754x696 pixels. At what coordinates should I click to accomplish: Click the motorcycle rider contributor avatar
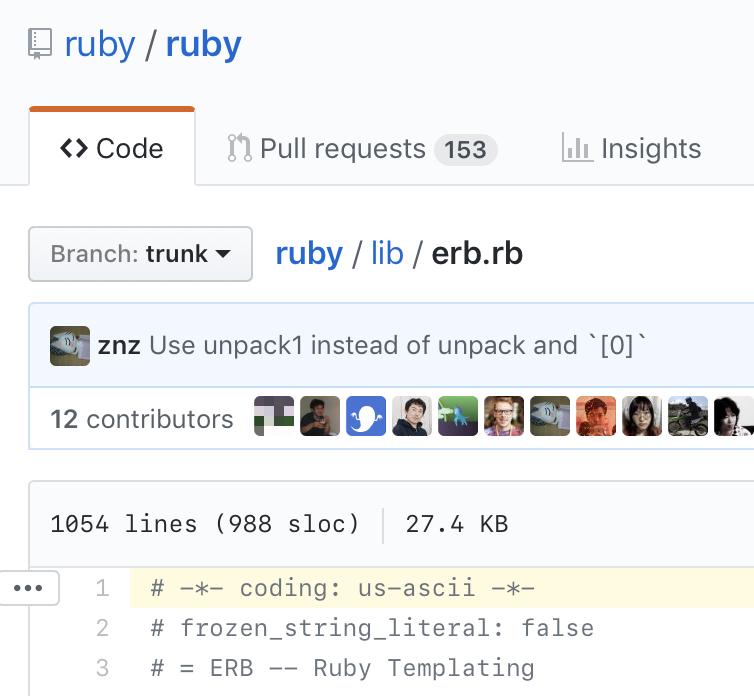coord(688,416)
